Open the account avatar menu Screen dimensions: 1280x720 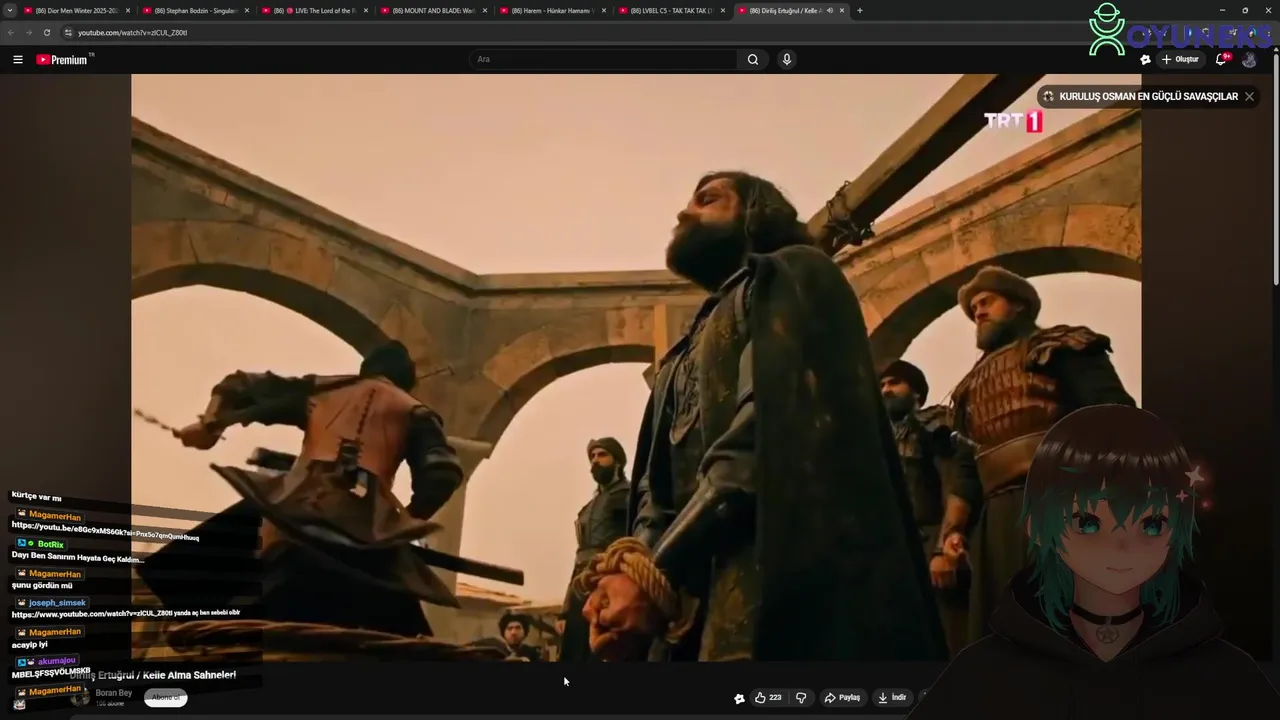pos(1249,59)
